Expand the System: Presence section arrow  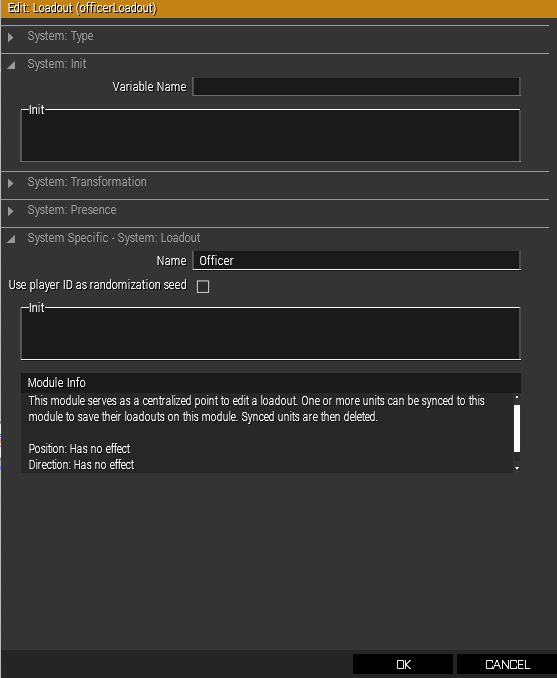[x=11, y=211]
